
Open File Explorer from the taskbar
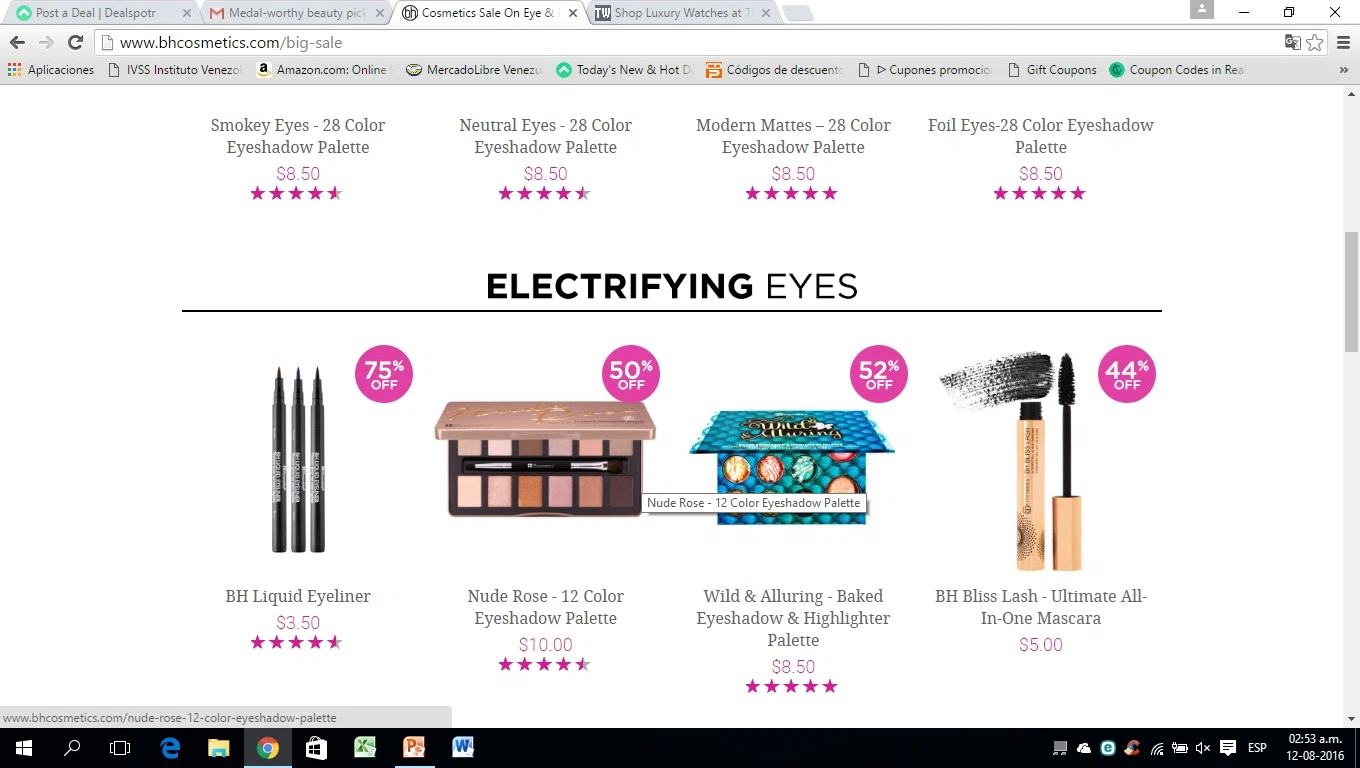click(219, 748)
